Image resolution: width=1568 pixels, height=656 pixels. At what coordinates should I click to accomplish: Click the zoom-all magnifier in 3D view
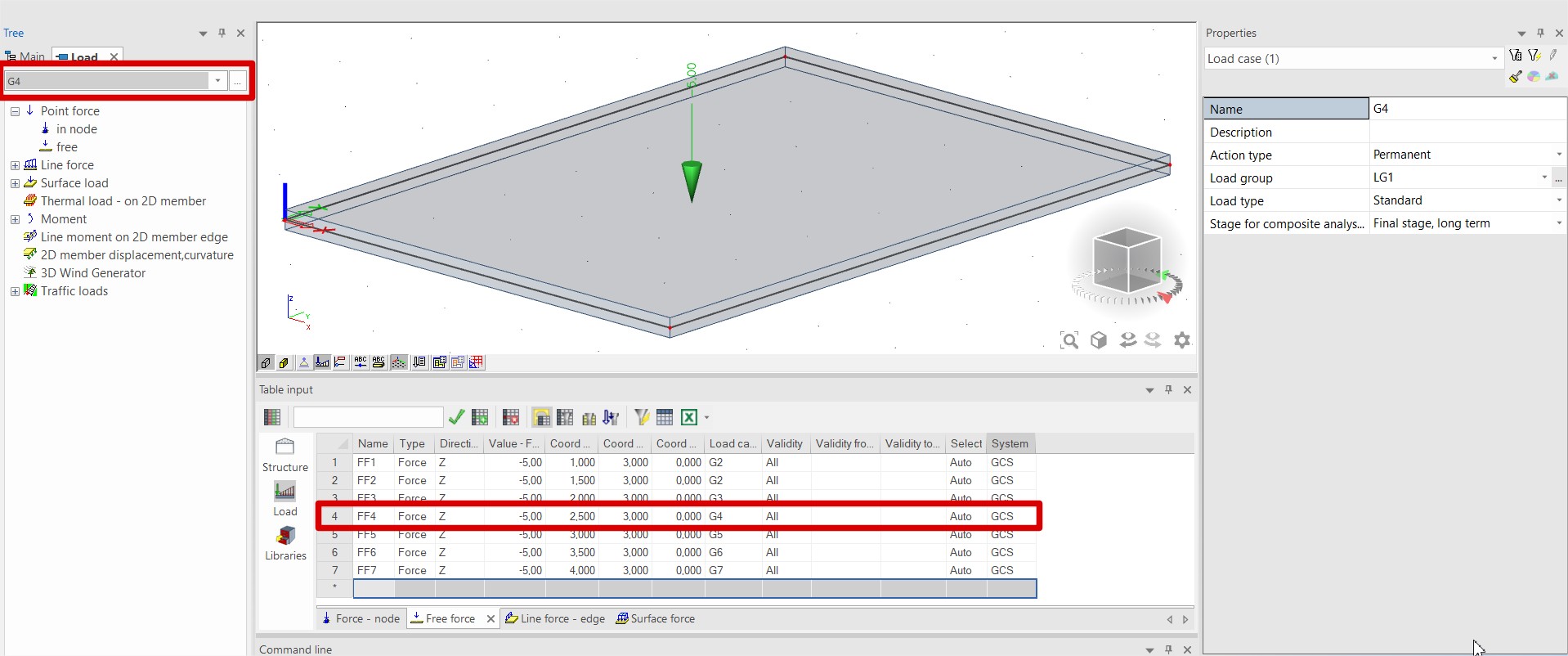[x=1068, y=340]
